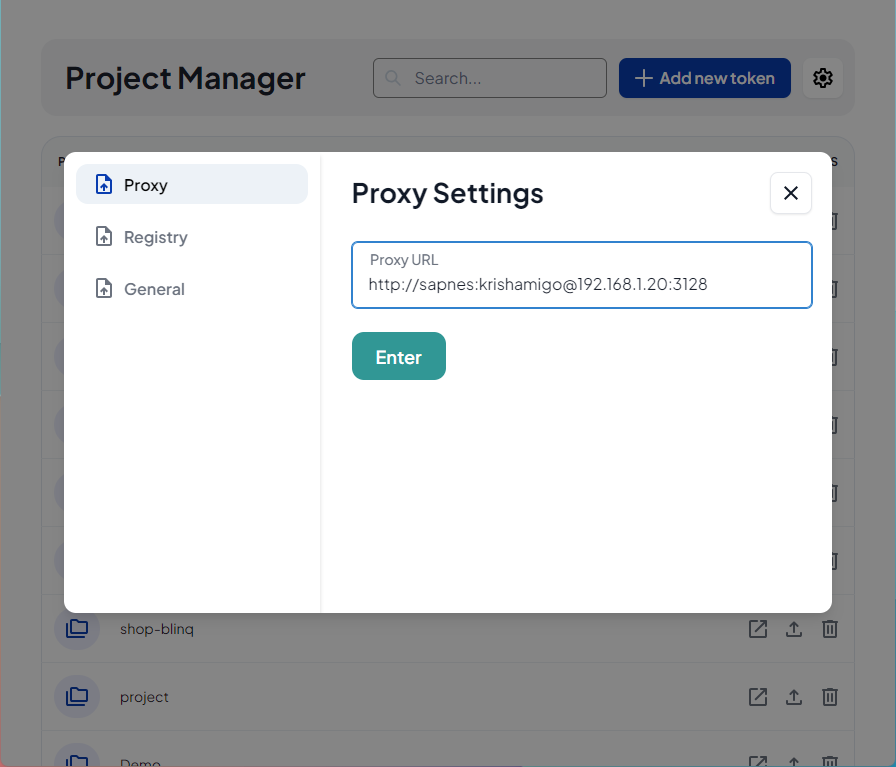Click the trash icon on the Demo row
Screen dimensions: 896x767
click(830, 761)
